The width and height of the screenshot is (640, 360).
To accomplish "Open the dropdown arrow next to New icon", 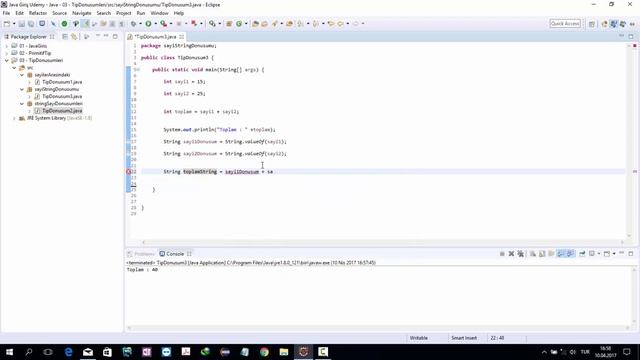I will point(14,24).
